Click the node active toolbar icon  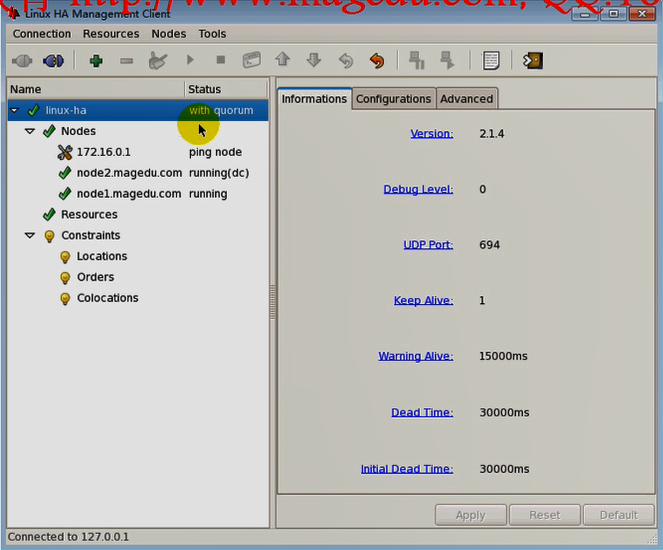pos(447,60)
